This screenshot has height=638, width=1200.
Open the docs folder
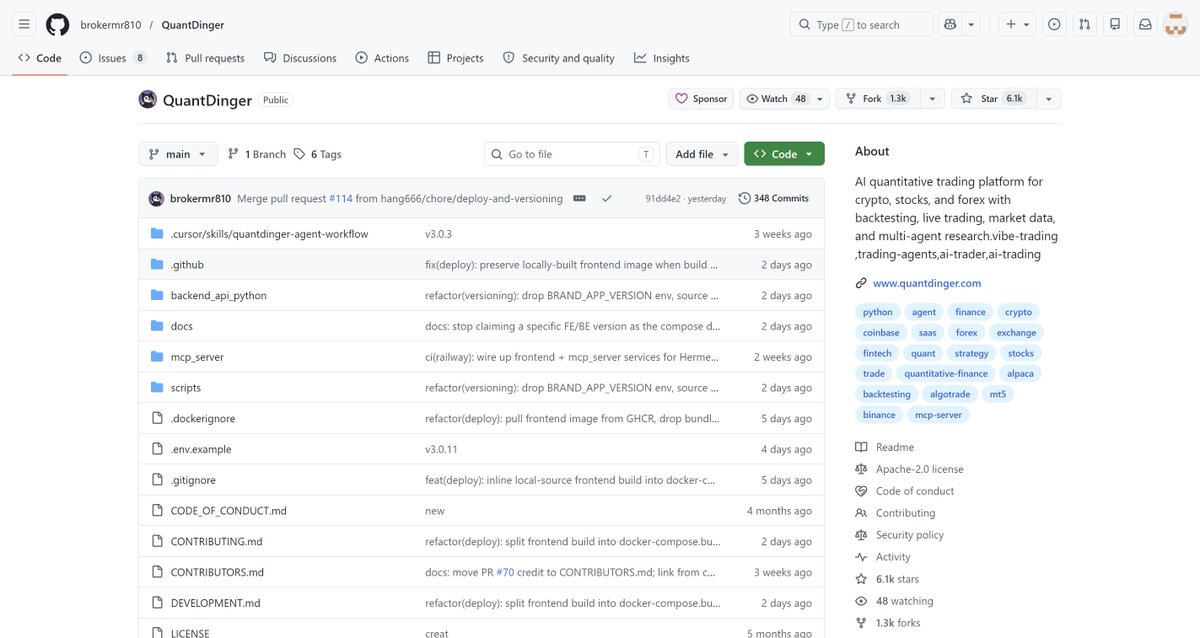pyautogui.click(x=182, y=326)
